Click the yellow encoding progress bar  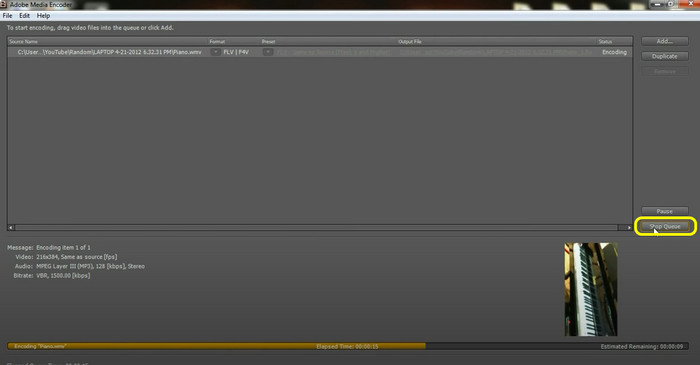tap(217, 346)
